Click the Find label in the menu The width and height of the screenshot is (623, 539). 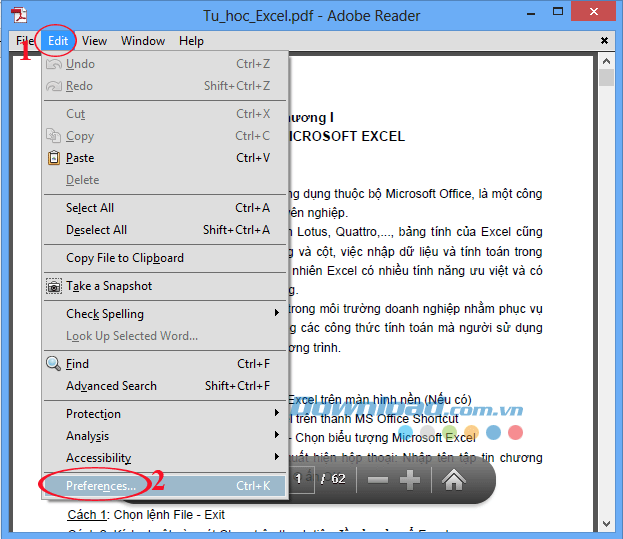77,364
